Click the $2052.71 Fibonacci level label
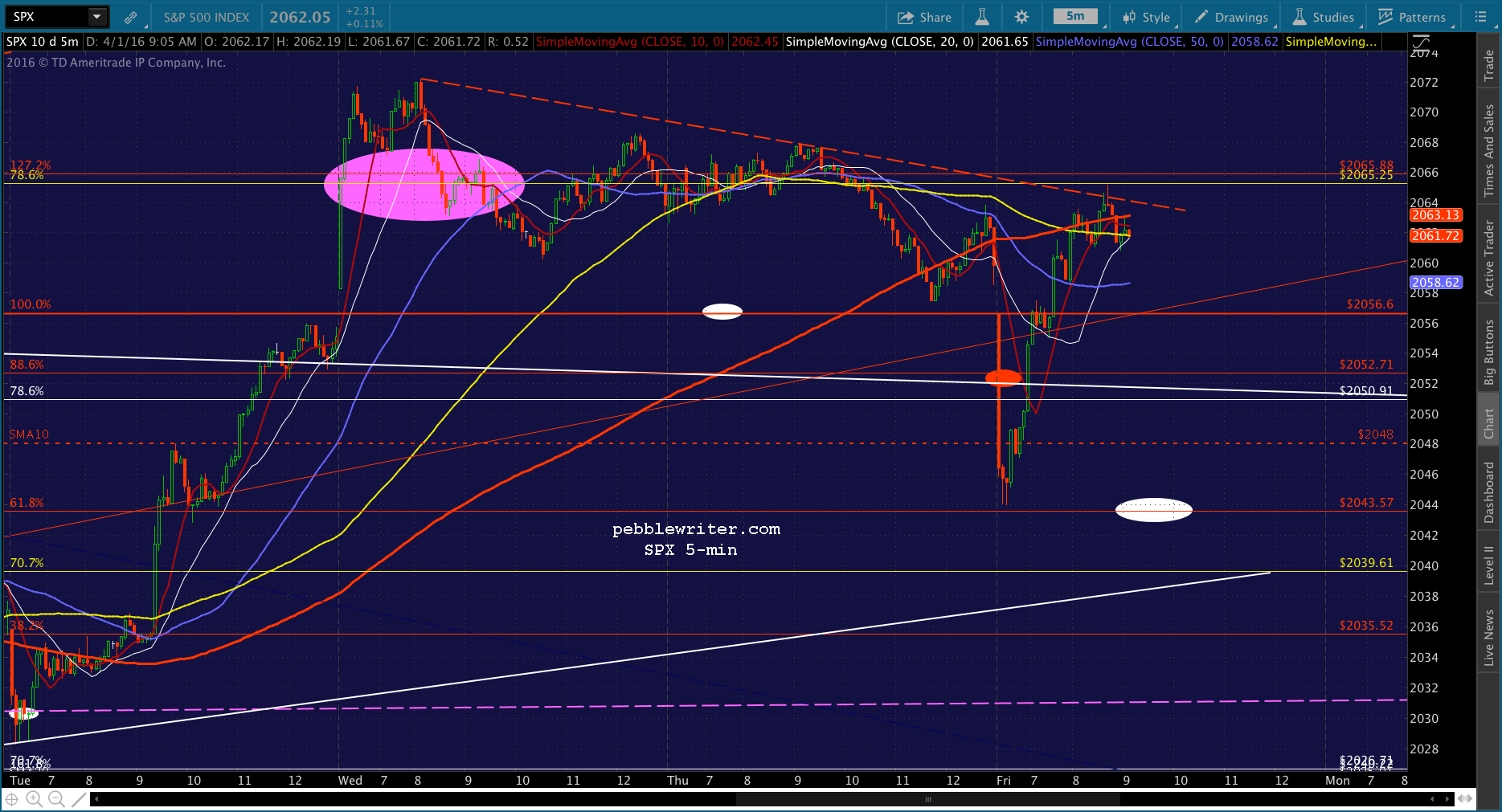The image size is (1502, 812). coord(1366,365)
